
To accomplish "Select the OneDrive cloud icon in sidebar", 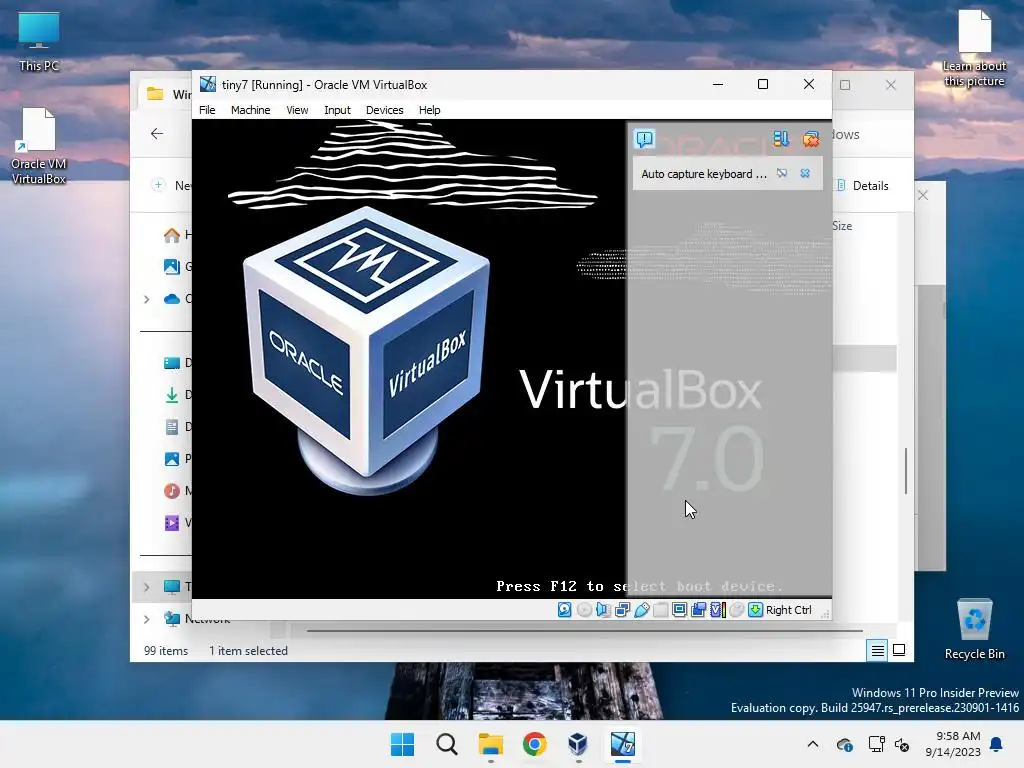I will point(172,299).
